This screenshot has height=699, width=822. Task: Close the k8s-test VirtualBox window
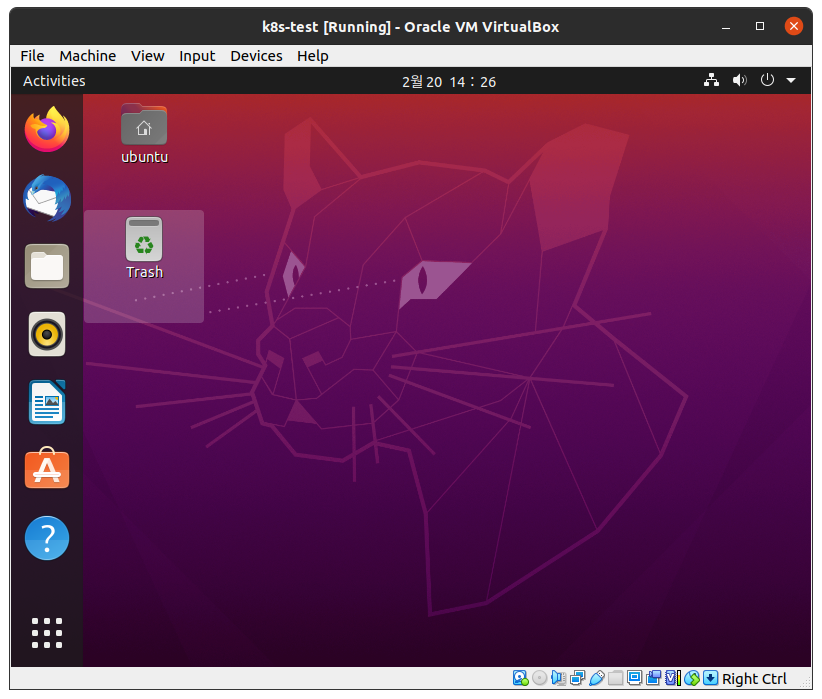[x=794, y=26]
